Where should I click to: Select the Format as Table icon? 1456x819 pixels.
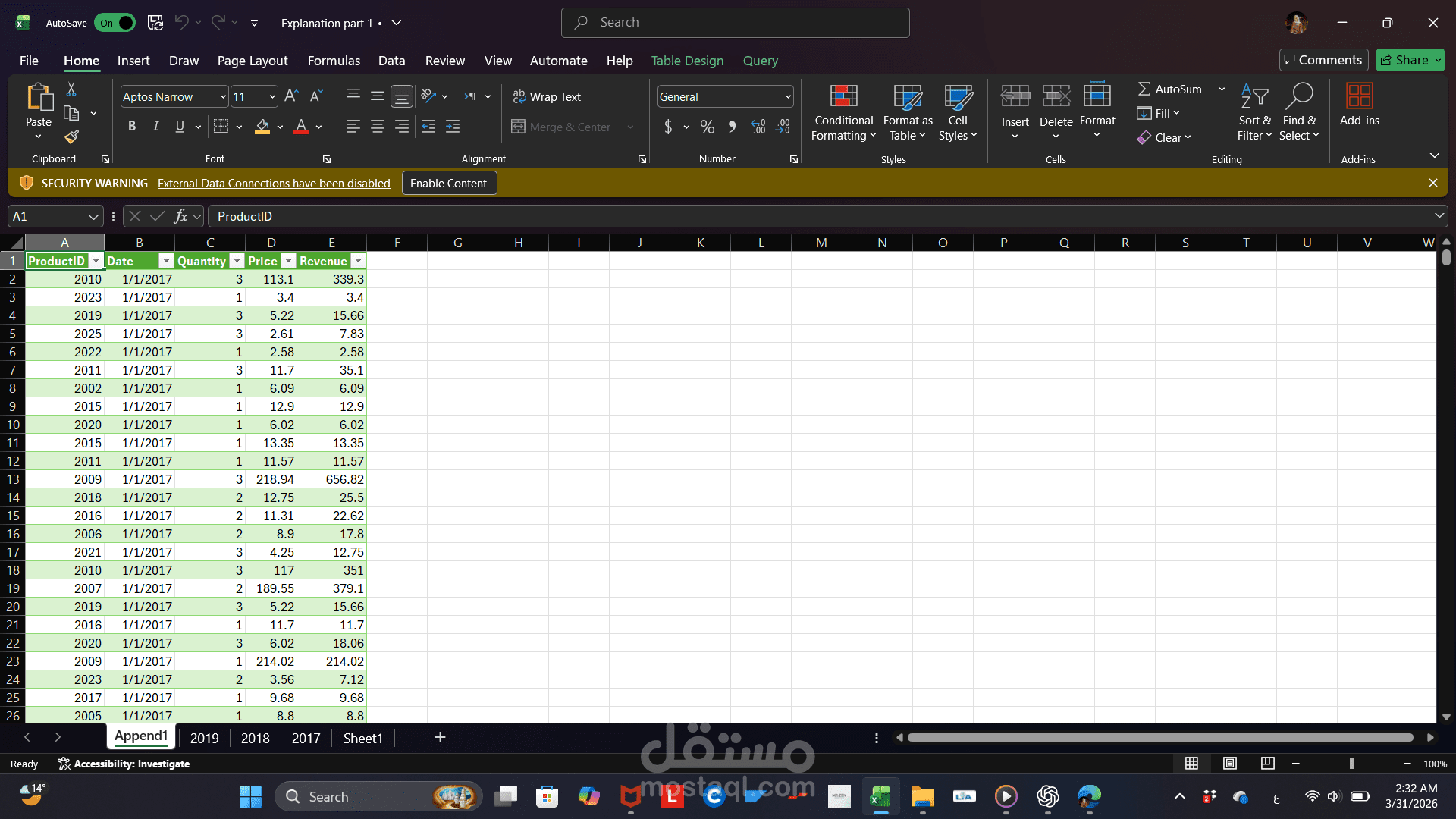coord(907,99)
